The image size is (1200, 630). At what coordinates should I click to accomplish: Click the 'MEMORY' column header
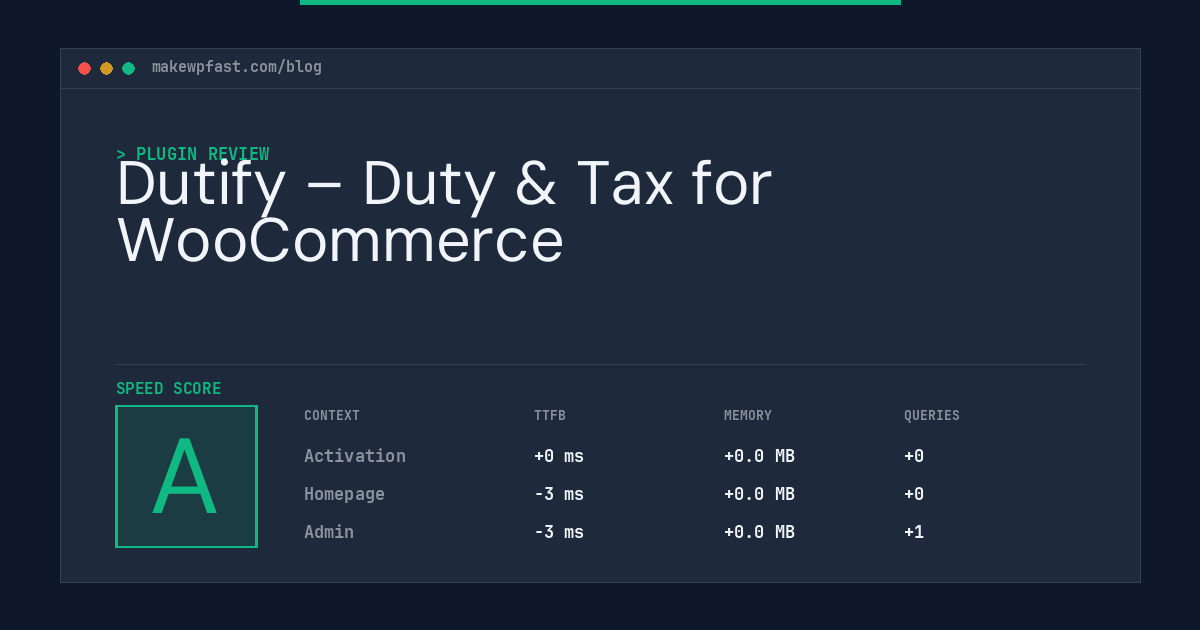[x=748, y=416]
